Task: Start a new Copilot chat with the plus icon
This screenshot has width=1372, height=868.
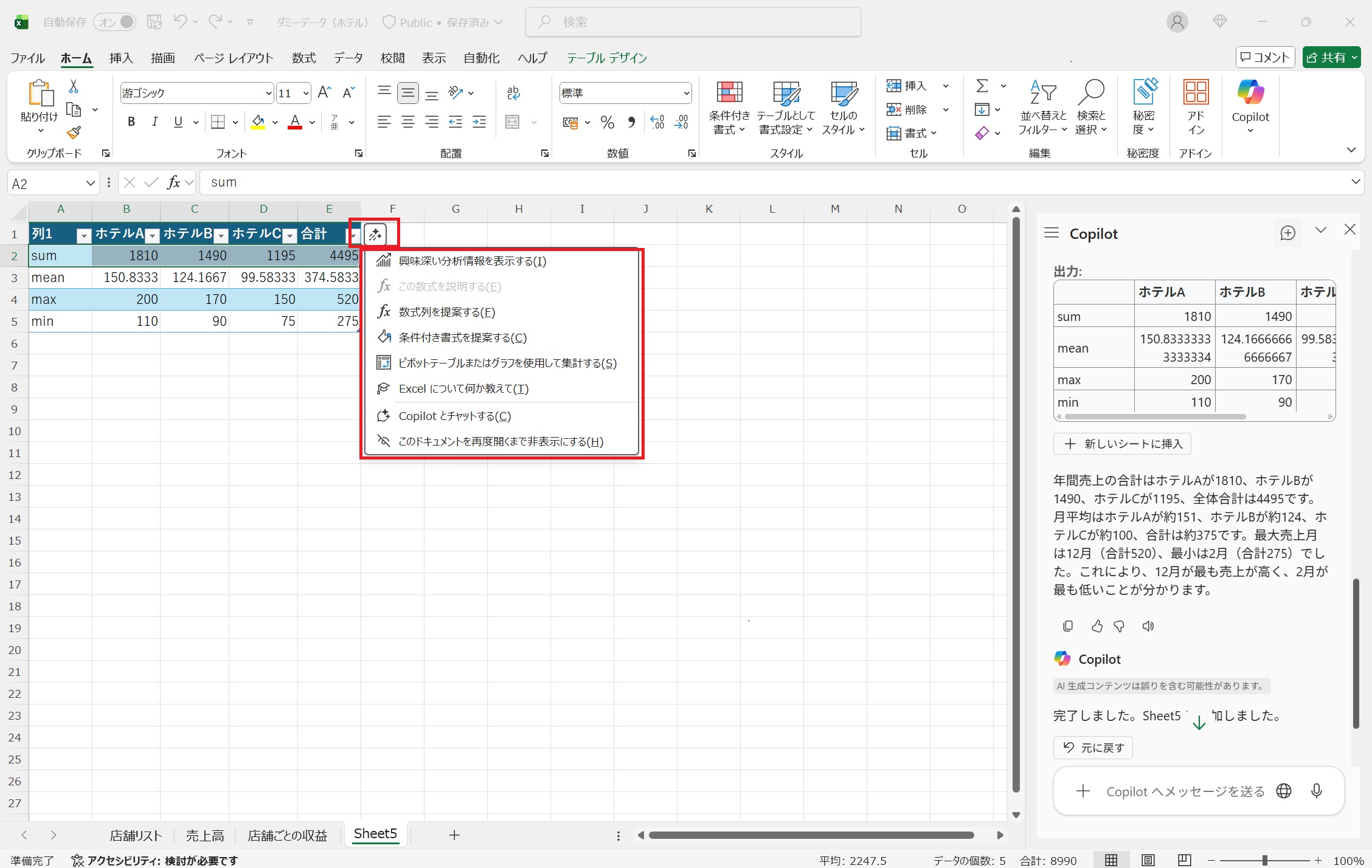Action: 1287,233
